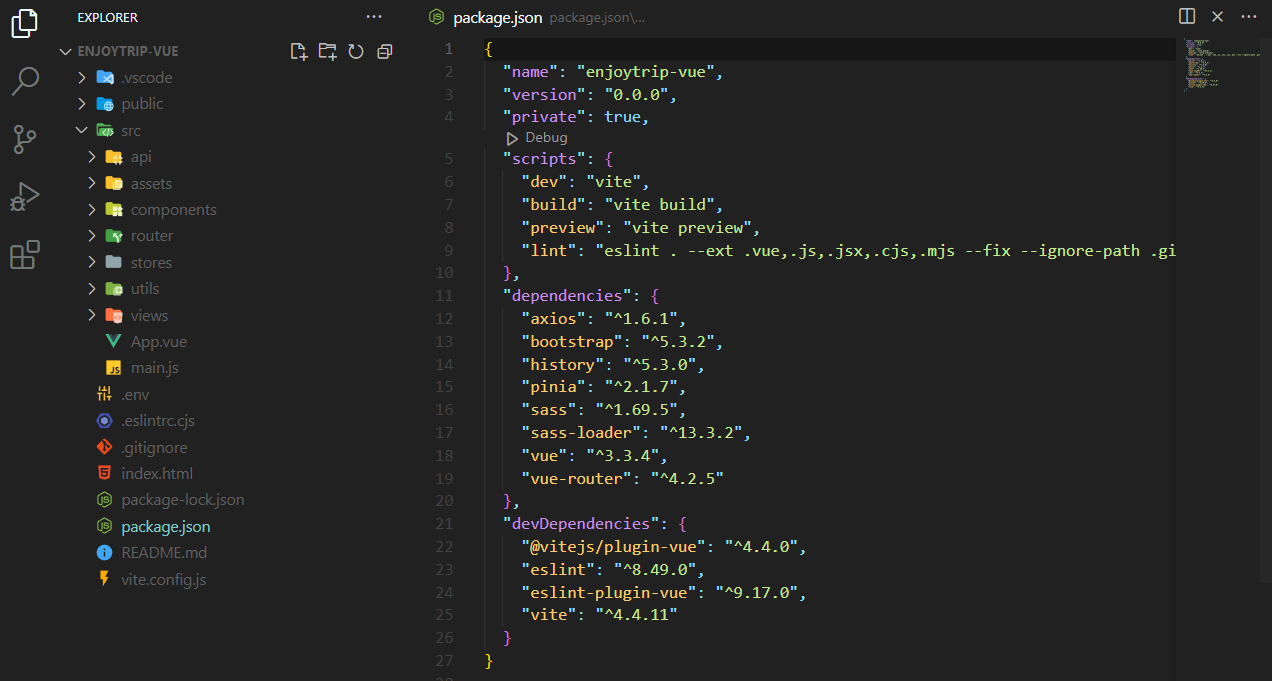Screen dimensions: 1272x681
Task: Click the New File icon in Explorer
Action: pos(298,51)
